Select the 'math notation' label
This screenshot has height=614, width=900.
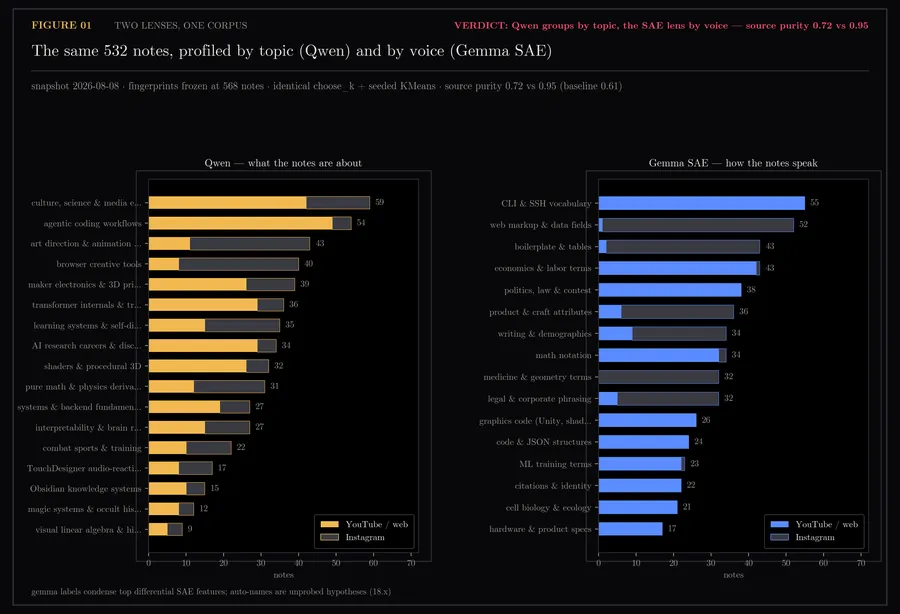[x=564, y=355]
